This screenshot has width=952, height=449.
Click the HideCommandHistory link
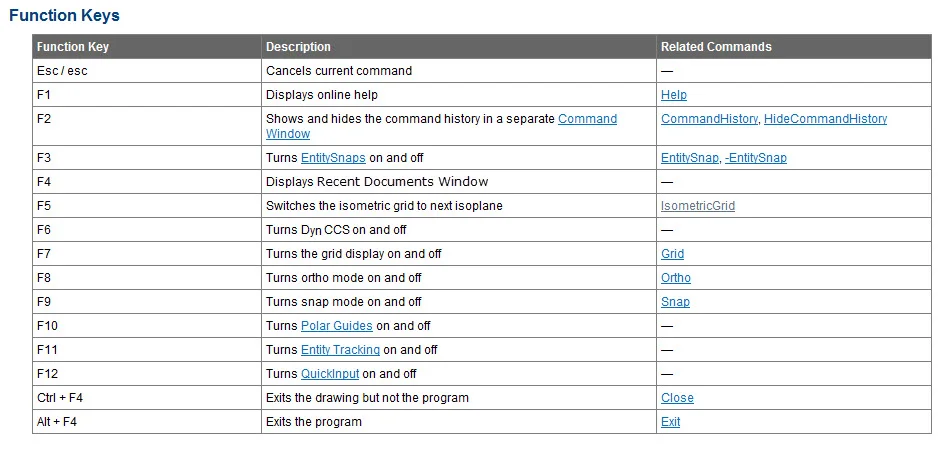tap(825, 119)
